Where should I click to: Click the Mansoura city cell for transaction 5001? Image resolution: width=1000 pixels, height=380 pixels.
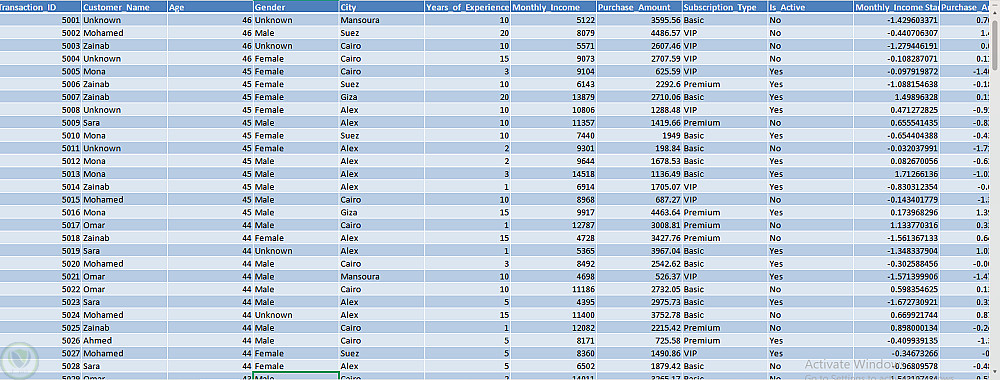pos(381,20)
